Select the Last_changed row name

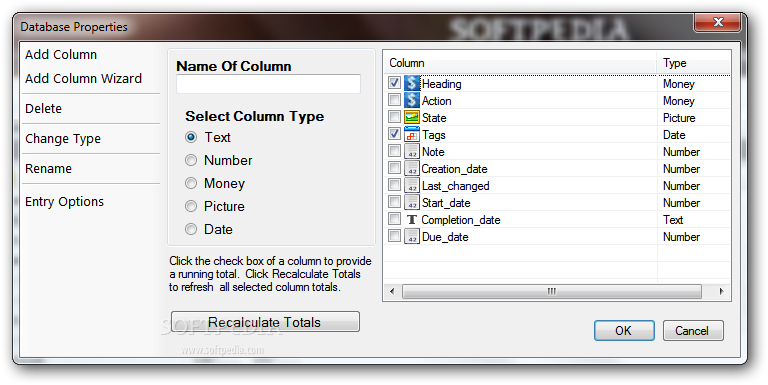tap(456, 186)
